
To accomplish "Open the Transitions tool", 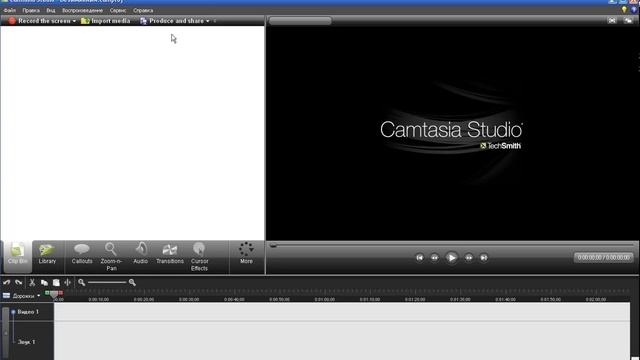I will click(170, 254).
